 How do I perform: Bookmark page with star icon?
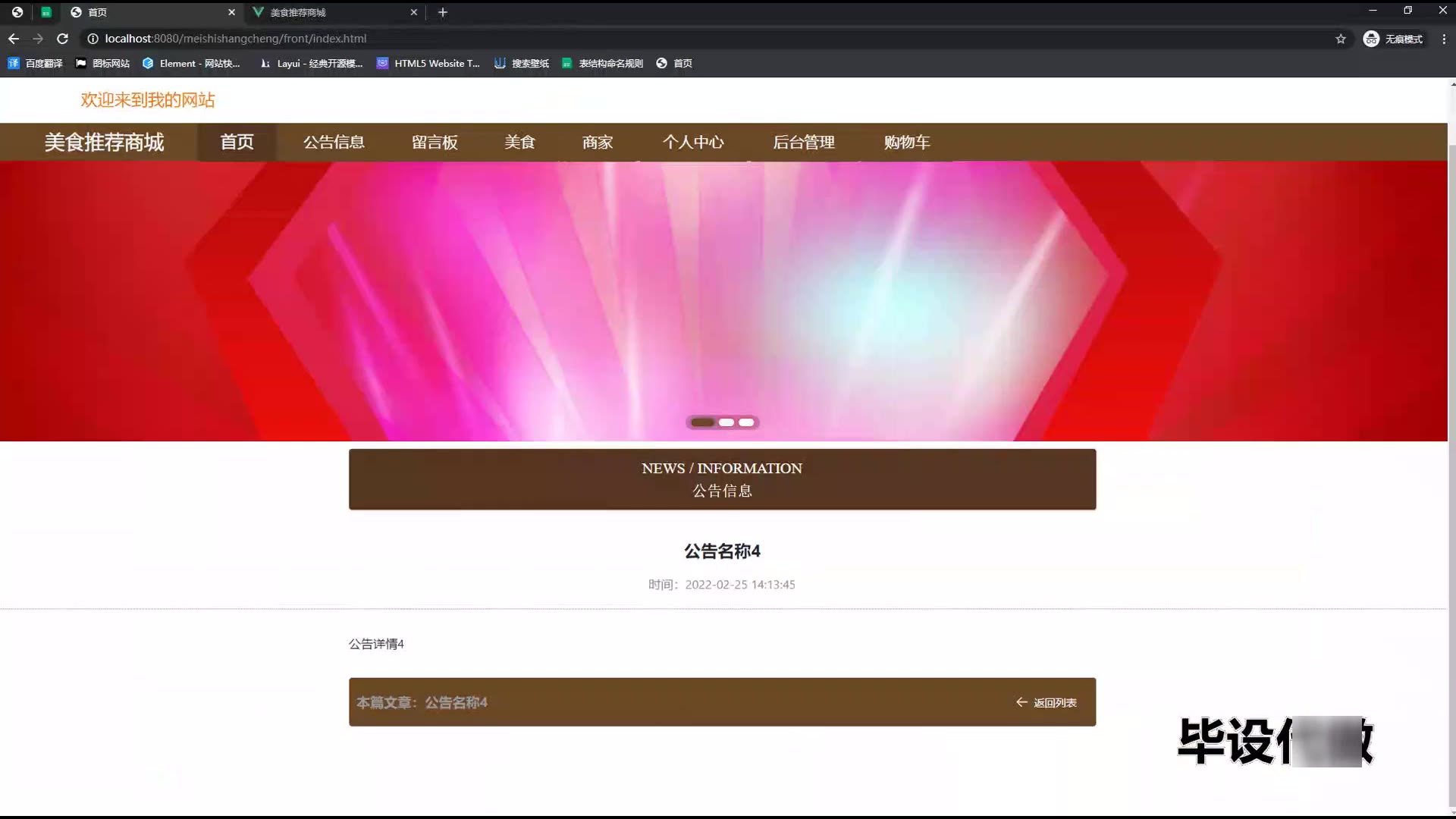[x=1341, y=39]
